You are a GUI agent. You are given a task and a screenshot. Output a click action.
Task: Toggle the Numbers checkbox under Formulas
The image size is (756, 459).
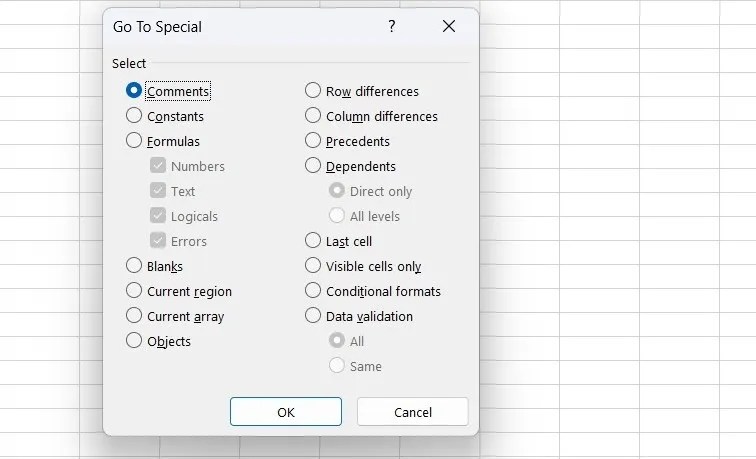pos(158,166)
